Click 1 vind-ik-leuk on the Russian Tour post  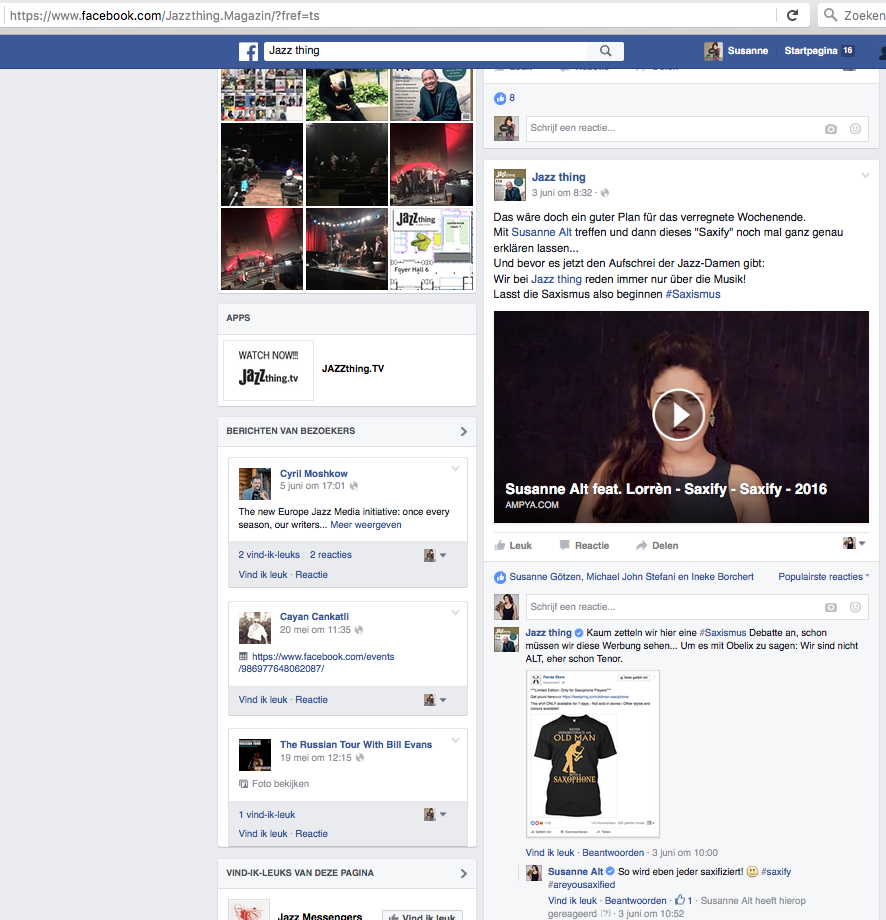click(x=266, y=815)
